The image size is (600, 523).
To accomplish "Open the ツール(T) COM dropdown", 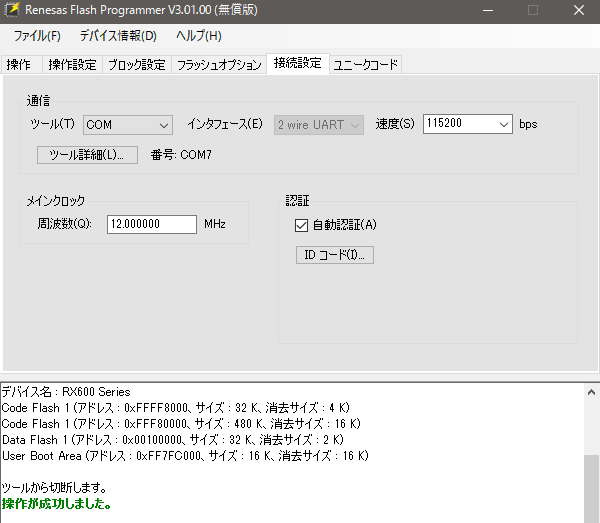I will 128,125.
